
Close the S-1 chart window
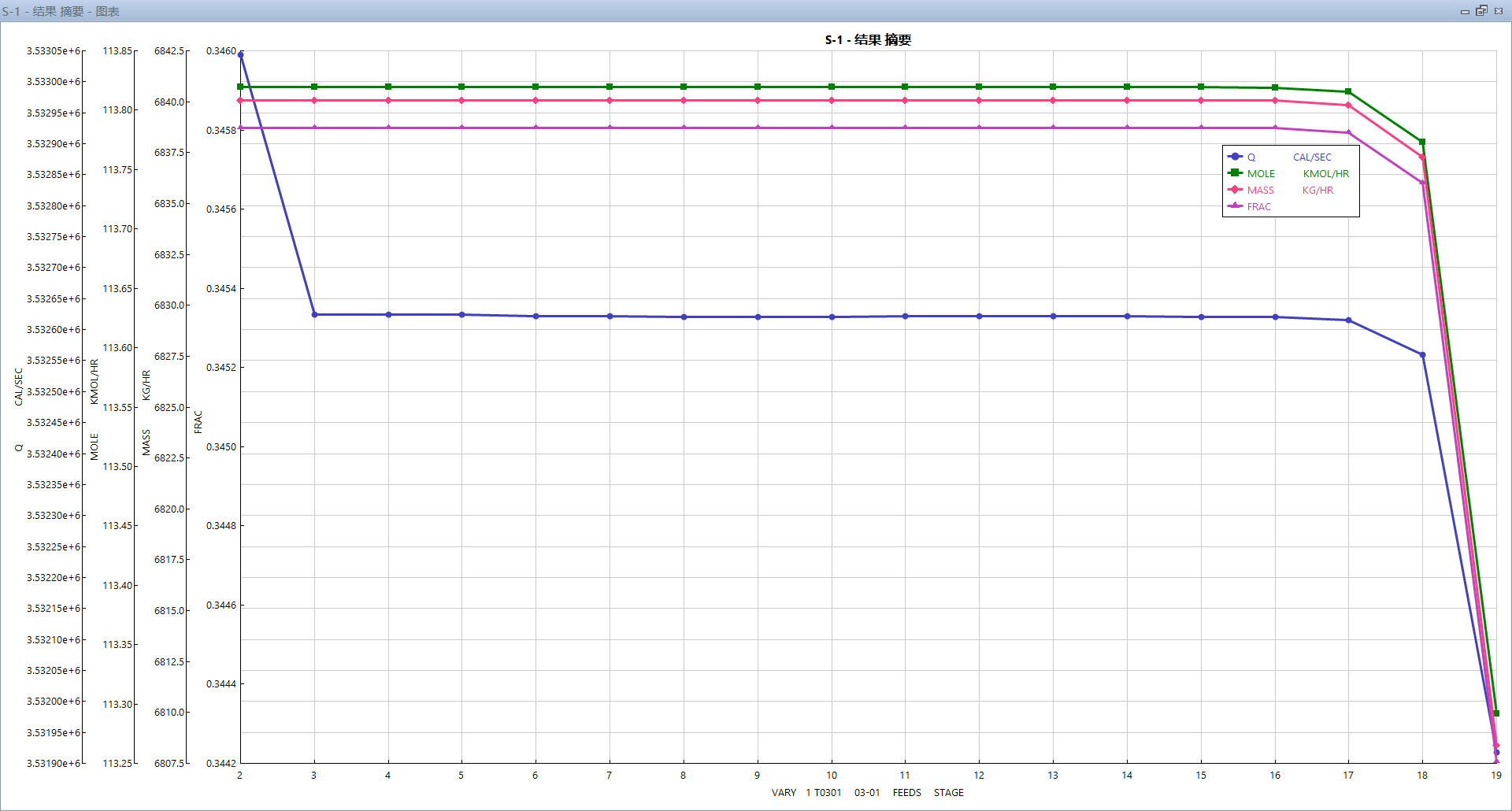pos(1499,11)
